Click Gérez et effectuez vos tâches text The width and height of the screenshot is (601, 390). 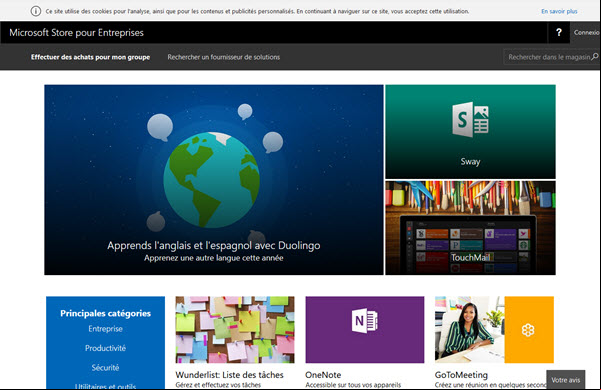[218, 385]
